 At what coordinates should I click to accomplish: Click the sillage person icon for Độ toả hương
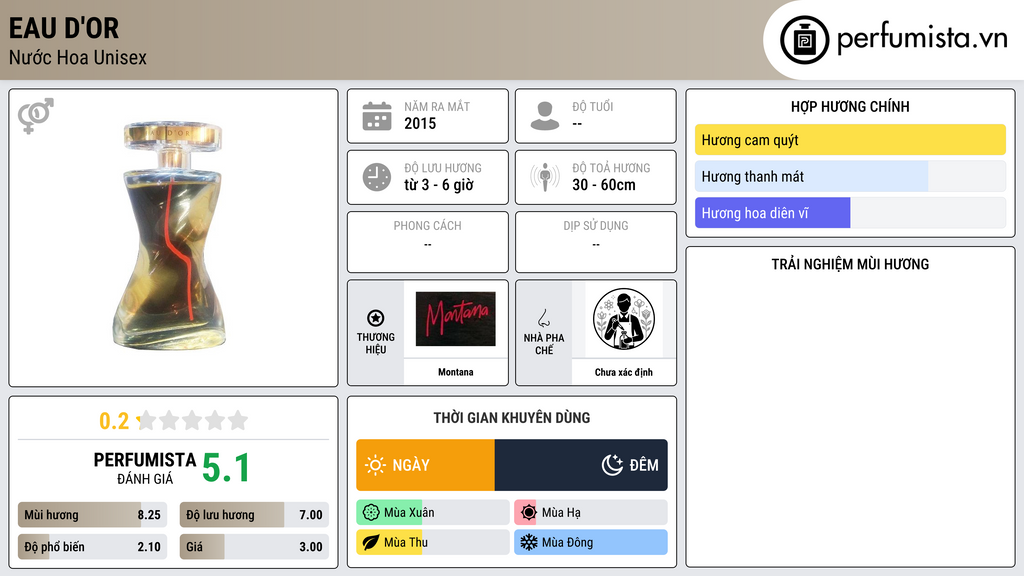(545, 177)
